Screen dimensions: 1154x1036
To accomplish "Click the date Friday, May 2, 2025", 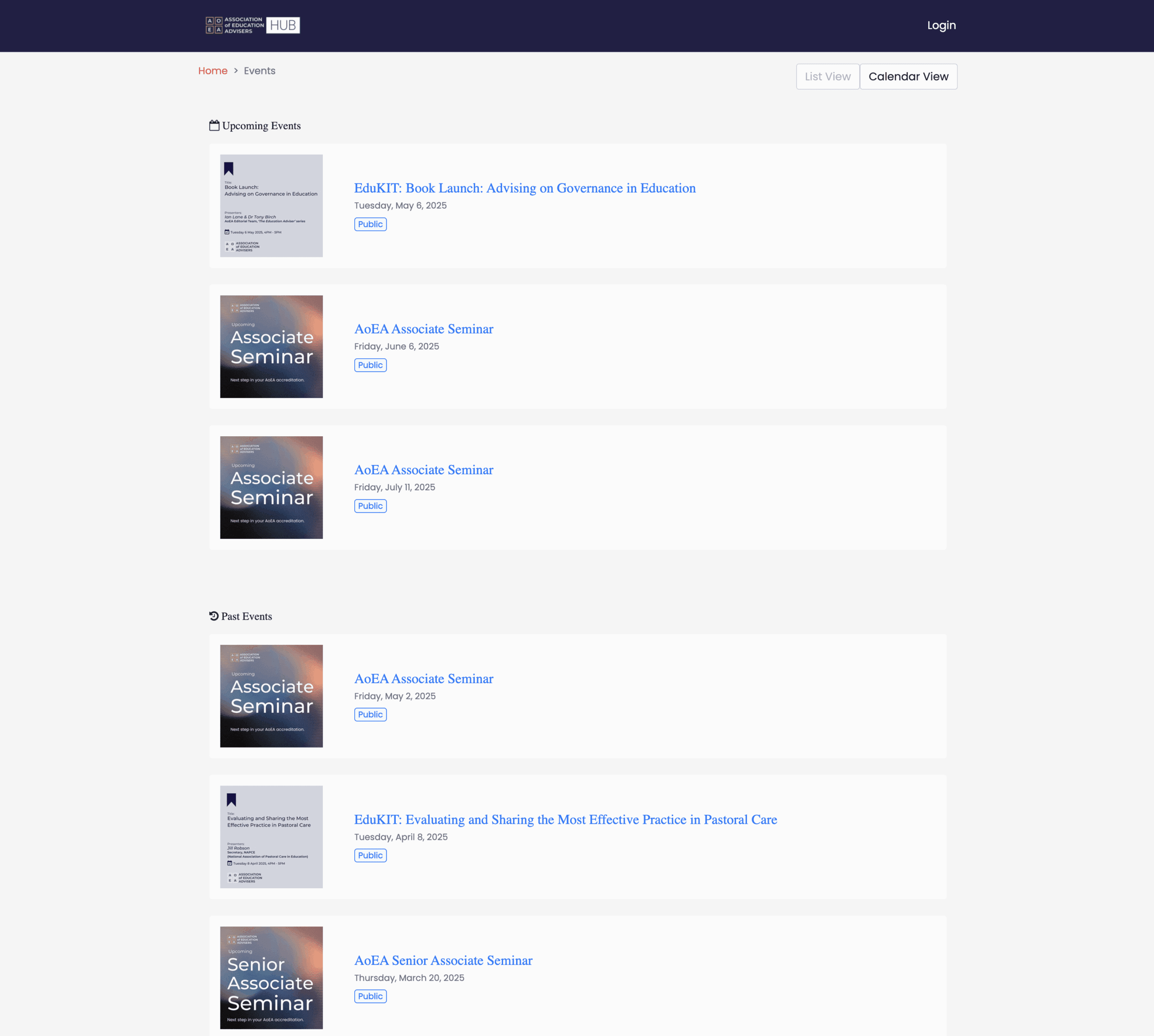I will pyautogui.click(x=395, y=696).
